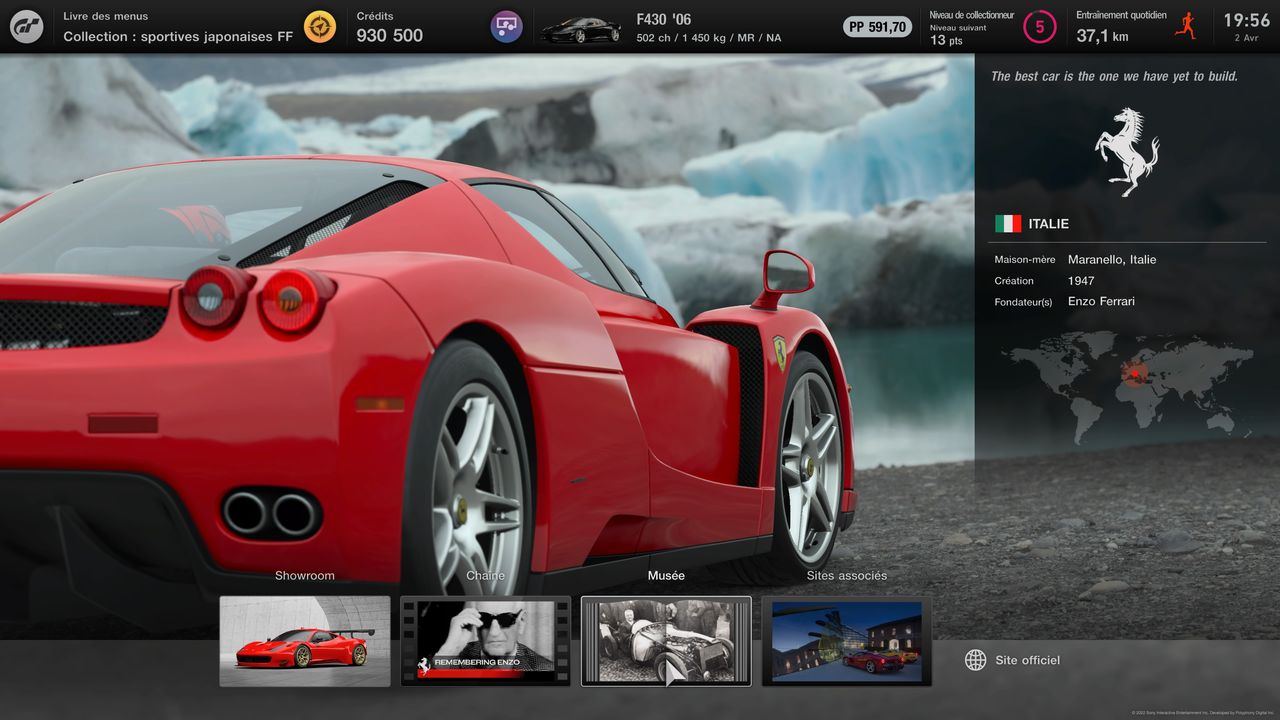Open collector level 5 circle
Image resolution: width=1280 pixels, height=720 pixels.
point(1039,27)
